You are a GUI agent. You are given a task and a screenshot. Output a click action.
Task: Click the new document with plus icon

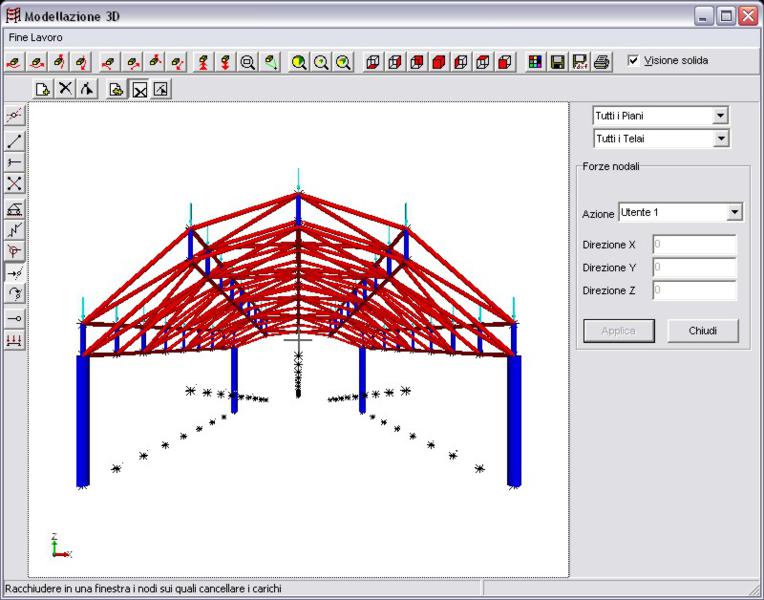pyautogui.click(x=43, y=89)
